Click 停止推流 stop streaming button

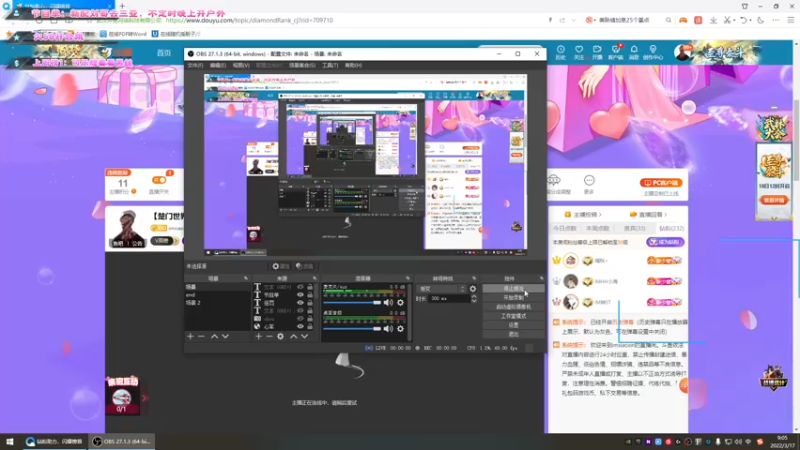(513, 289)
